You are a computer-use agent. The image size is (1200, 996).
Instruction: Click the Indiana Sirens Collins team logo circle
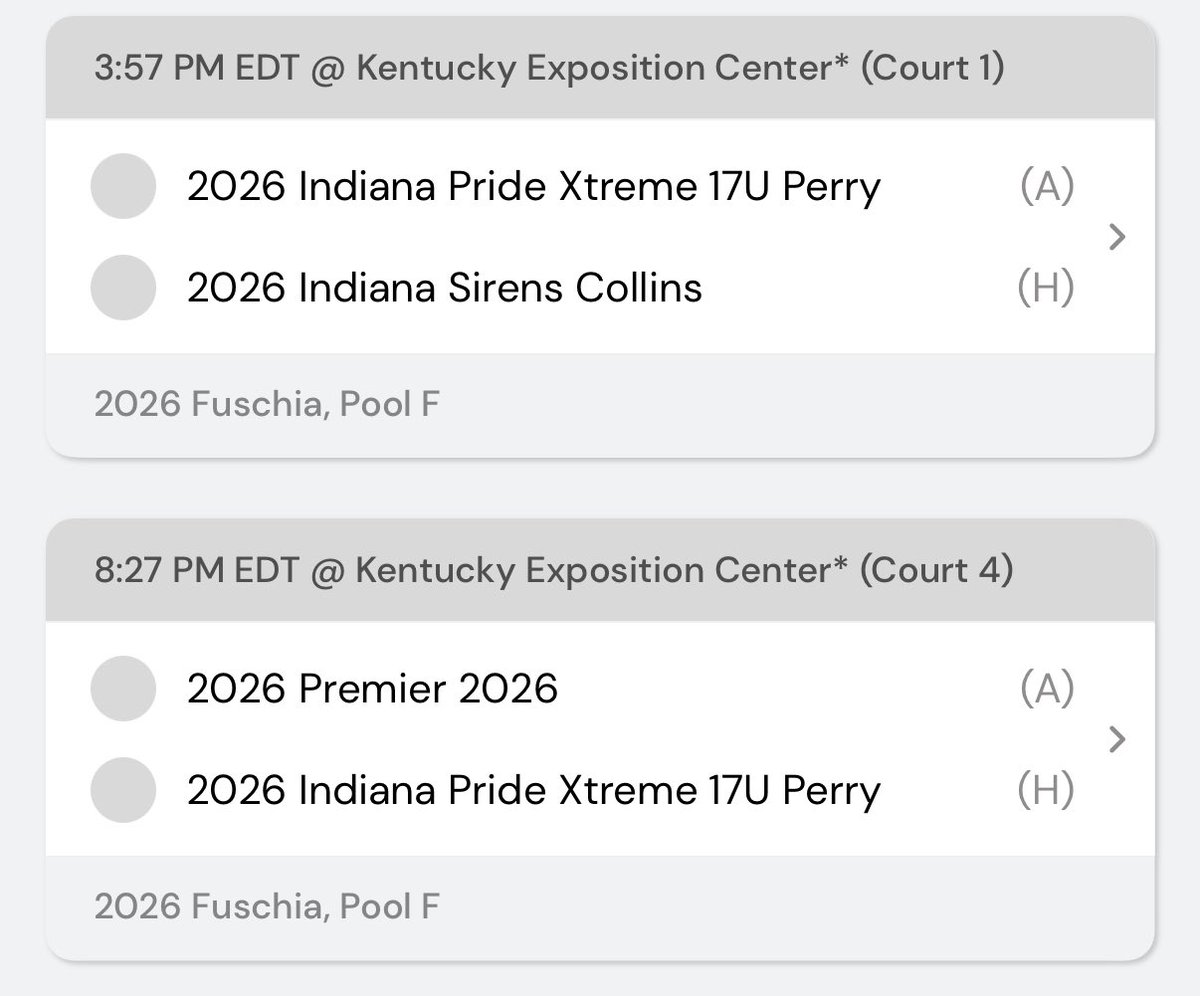pyautogui.click(x=123, y=288)
